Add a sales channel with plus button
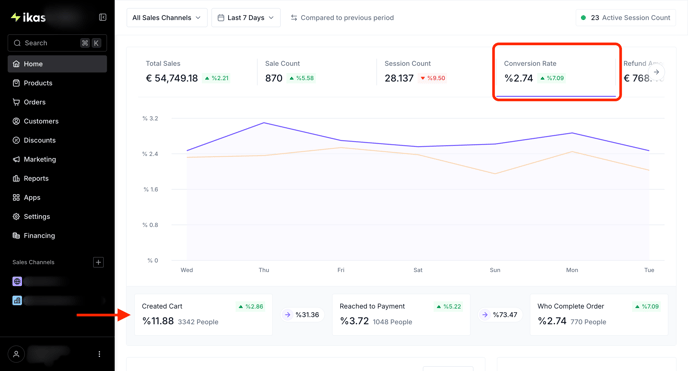This screenshot has width=688, height=371. [x=98, y=262]
